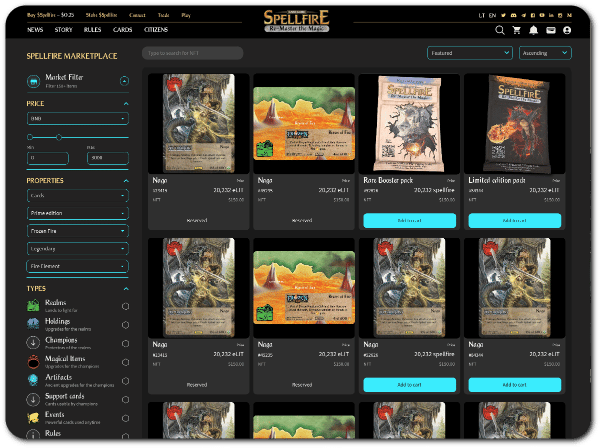
Task: Open the Frozen Fire properties dropdown
Action: tap(77, 230)
